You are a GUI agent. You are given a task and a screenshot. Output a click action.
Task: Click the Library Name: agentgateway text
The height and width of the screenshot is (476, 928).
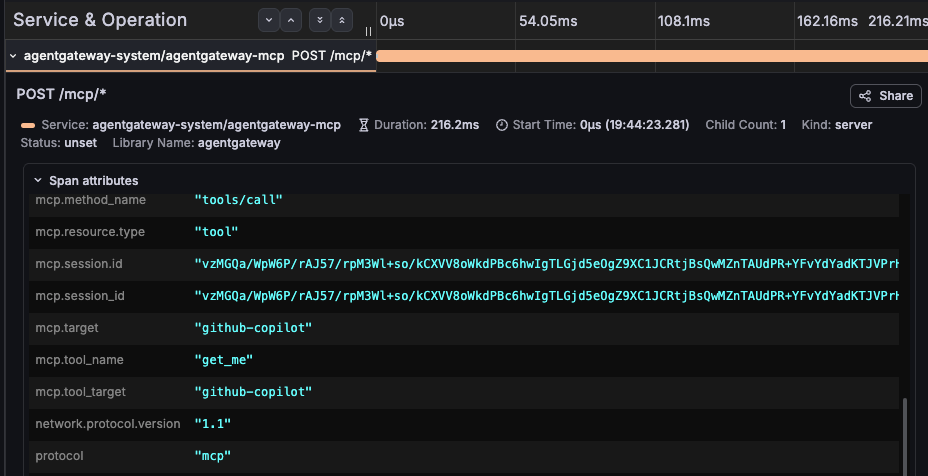pos(196,143)
